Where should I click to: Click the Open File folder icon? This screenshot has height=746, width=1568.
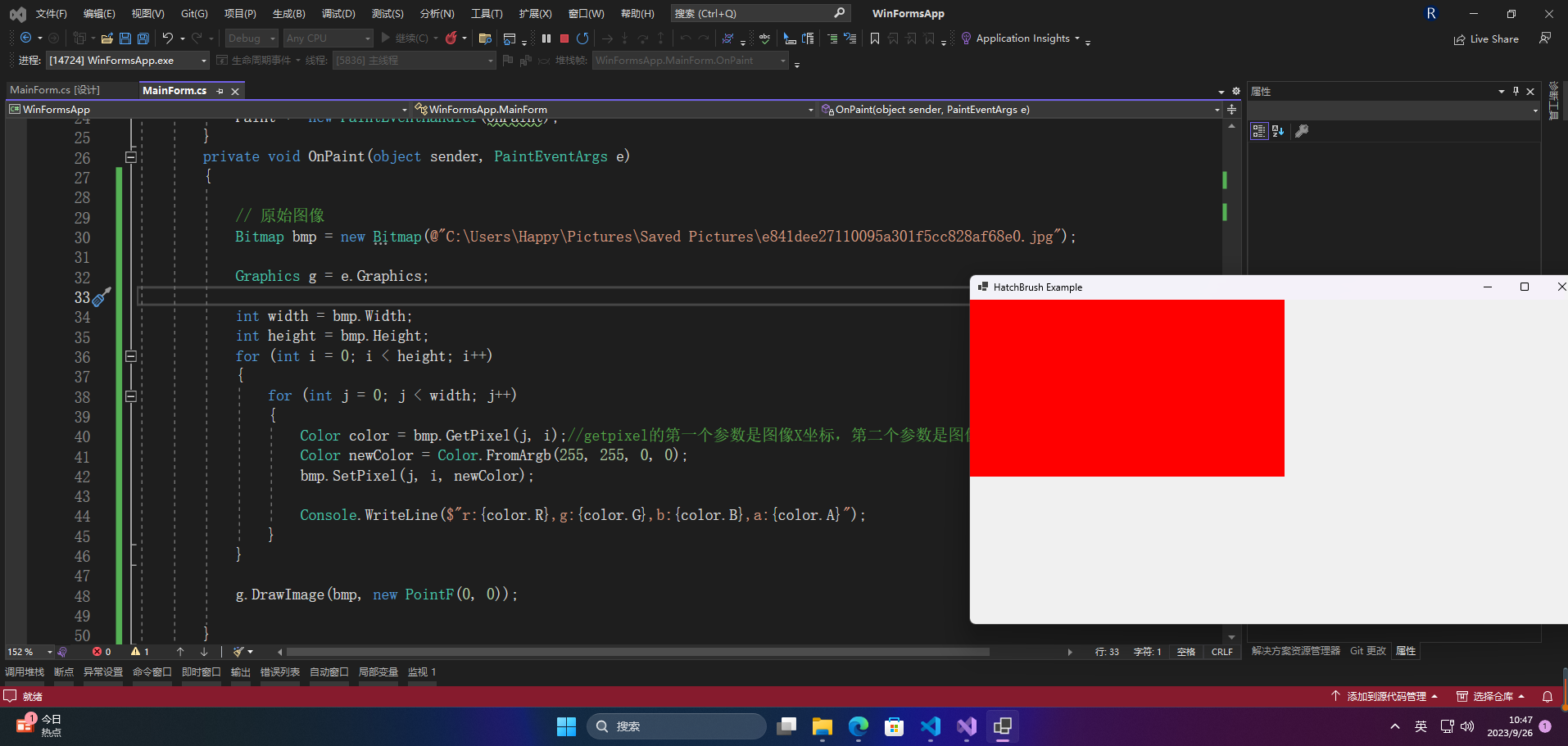tap(106, 38)
